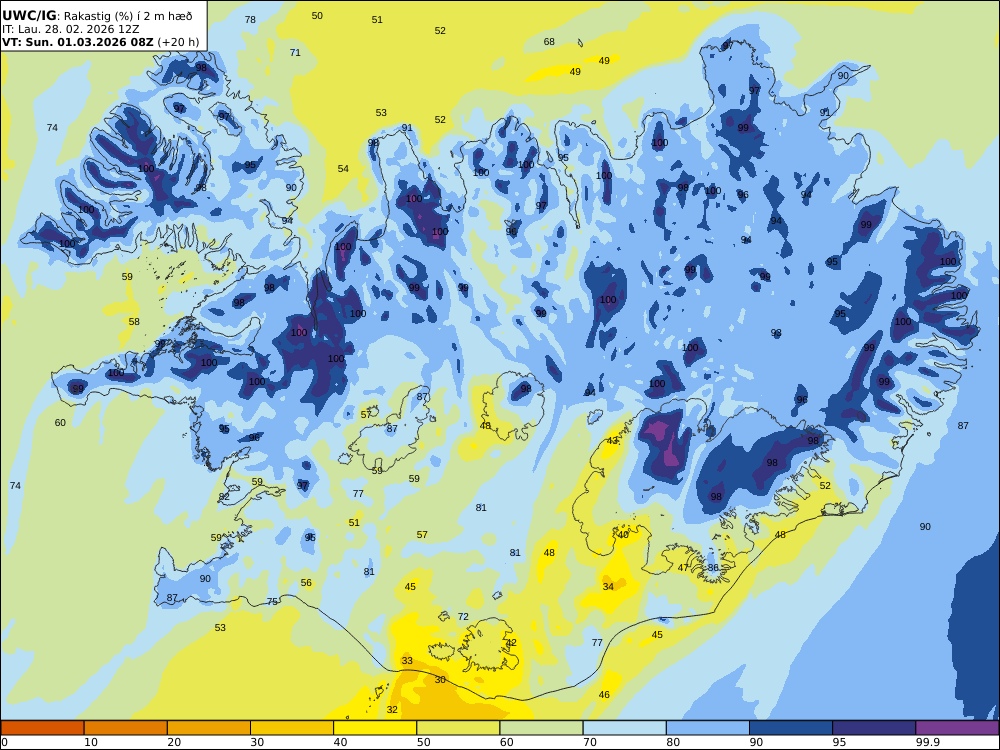The height and width of the screenshot is (750, 1000).
Task: Click the light blue 70–80 legend swatch
Action: click(x=624, y=728)
